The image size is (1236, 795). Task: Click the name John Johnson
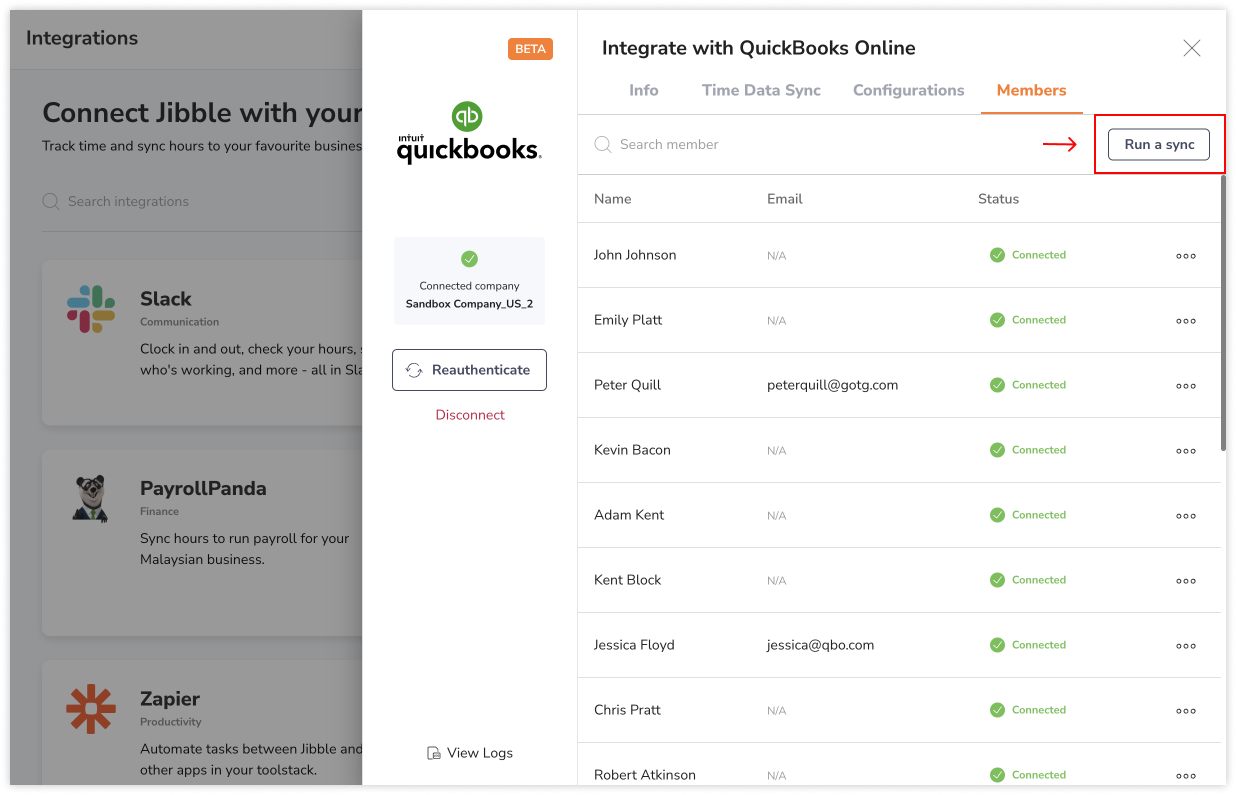635,255
